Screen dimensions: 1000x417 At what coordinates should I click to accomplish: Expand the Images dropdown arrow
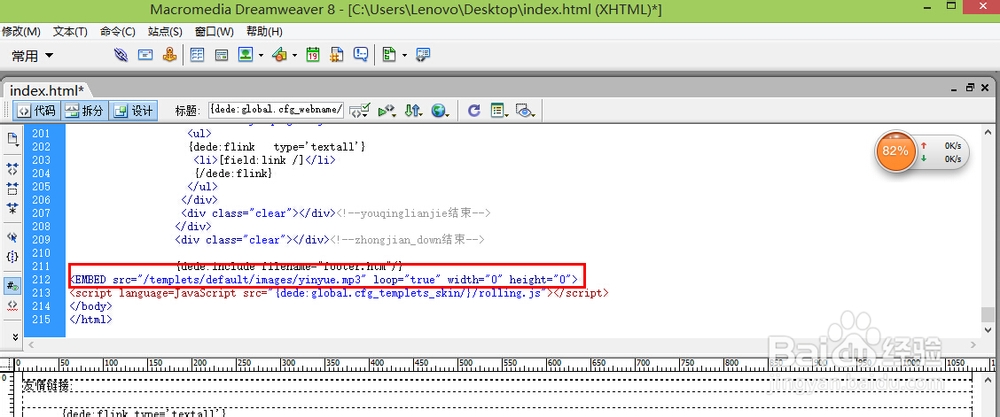[261, 56]
